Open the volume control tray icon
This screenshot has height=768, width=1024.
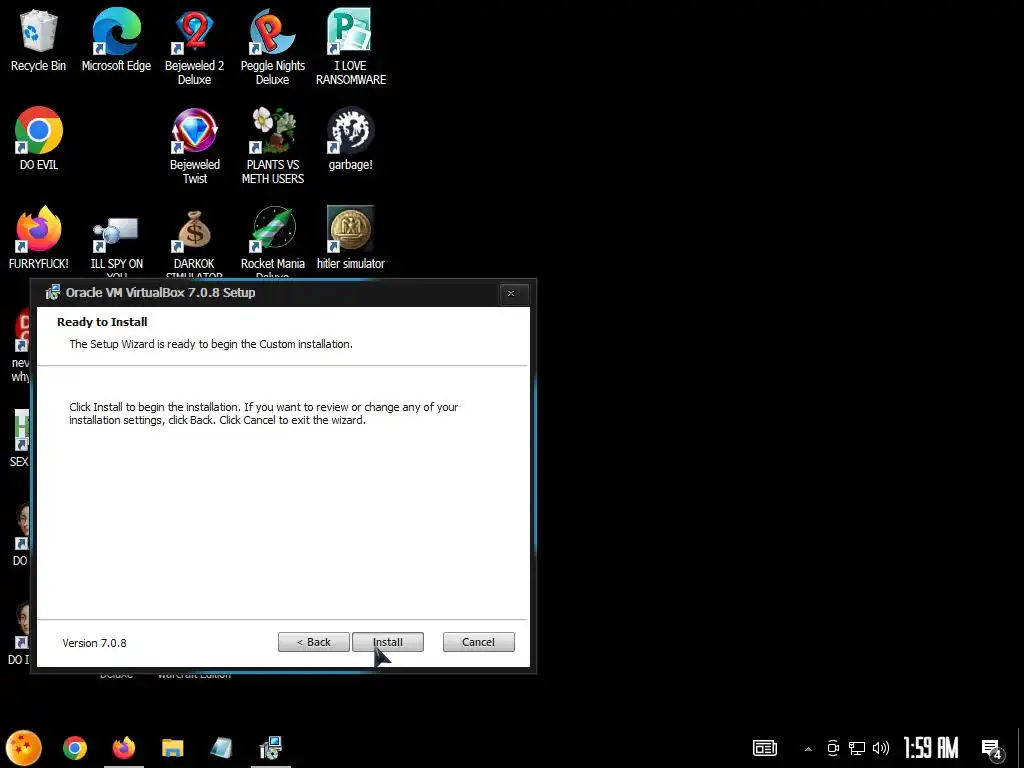point(881,748)
